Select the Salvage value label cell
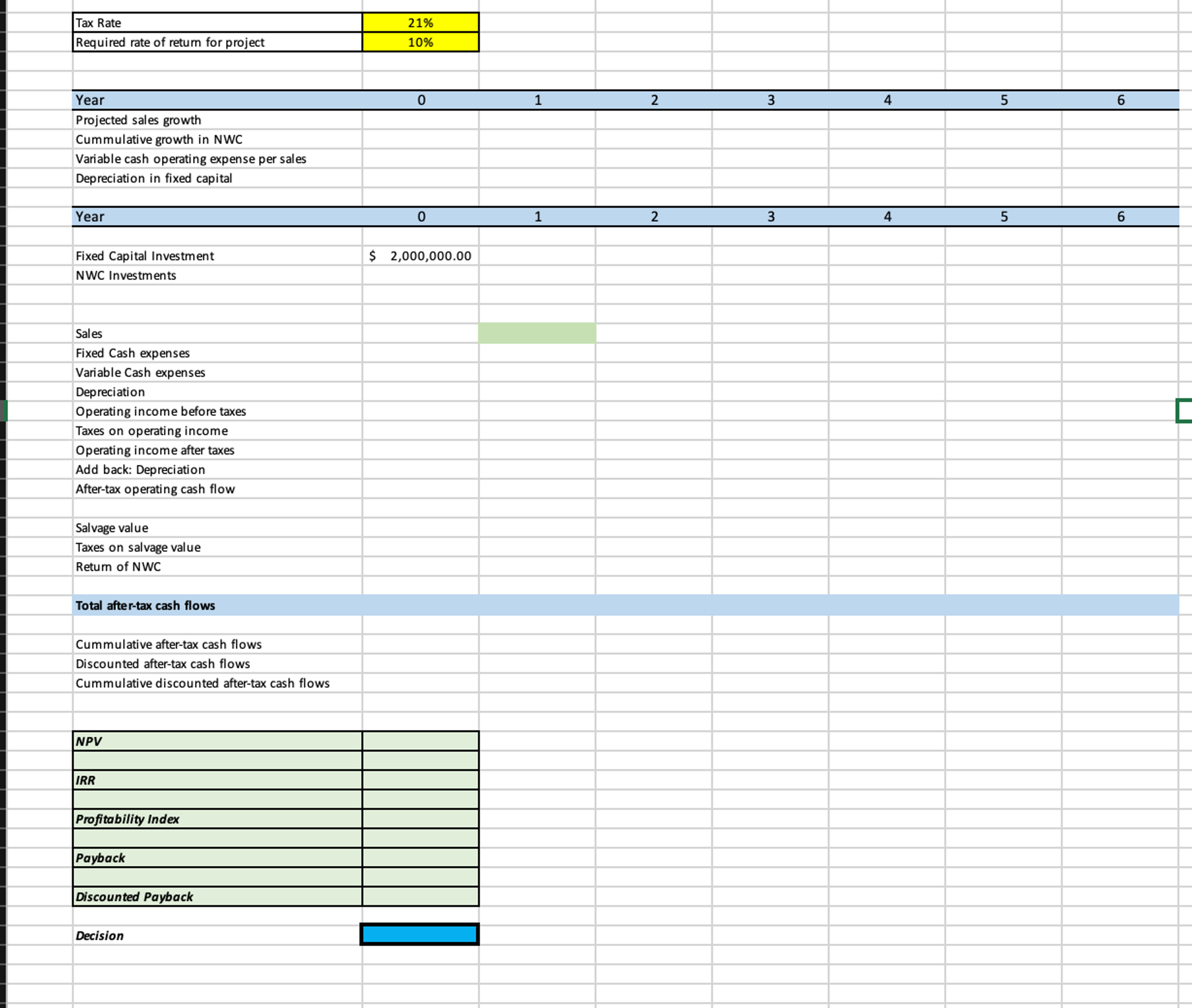This screenshot has width=1192, height=1008. coord(112,528)
